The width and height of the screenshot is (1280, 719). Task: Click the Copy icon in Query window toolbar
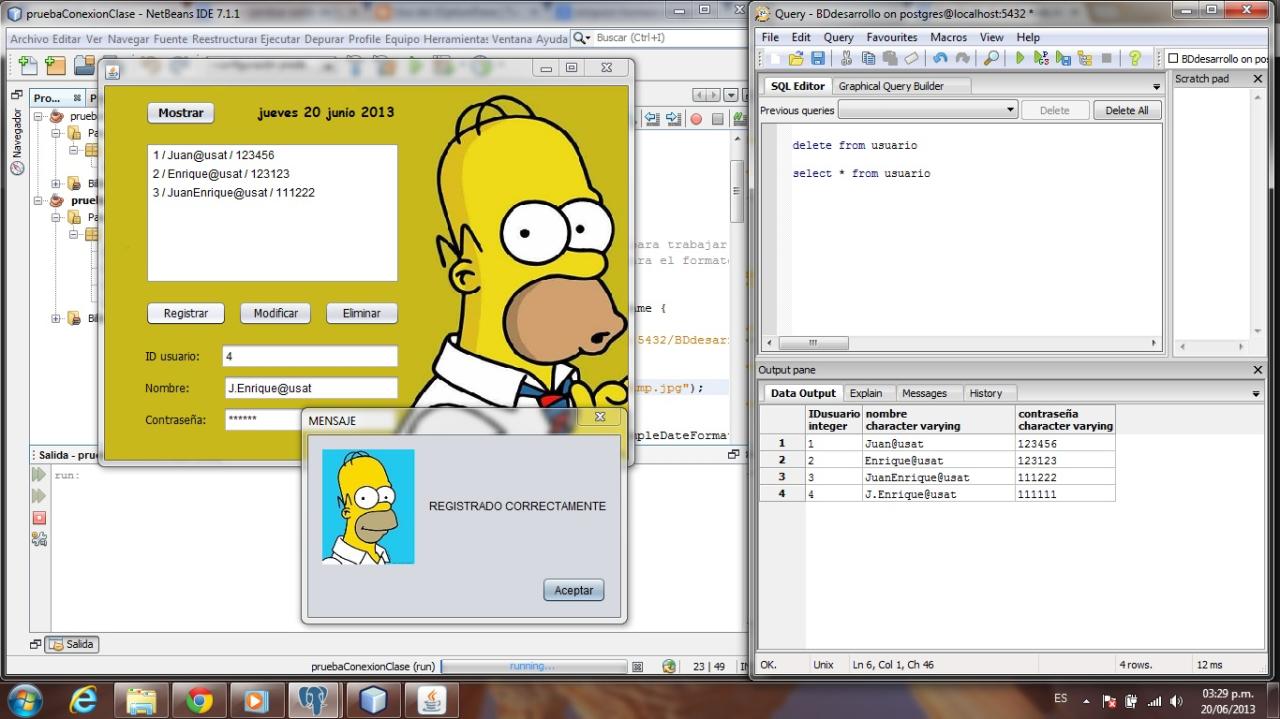click(x=868, y=59)
